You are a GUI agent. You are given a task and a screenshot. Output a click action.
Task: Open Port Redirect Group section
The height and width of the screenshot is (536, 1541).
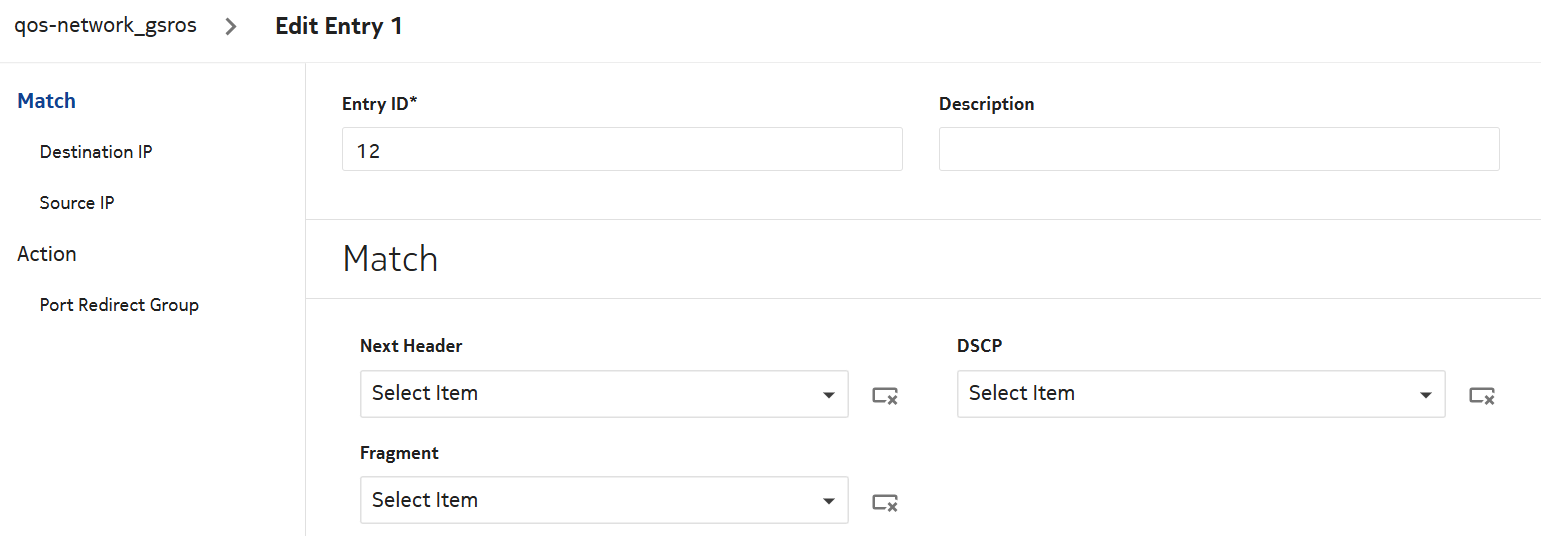click(119, 305)
